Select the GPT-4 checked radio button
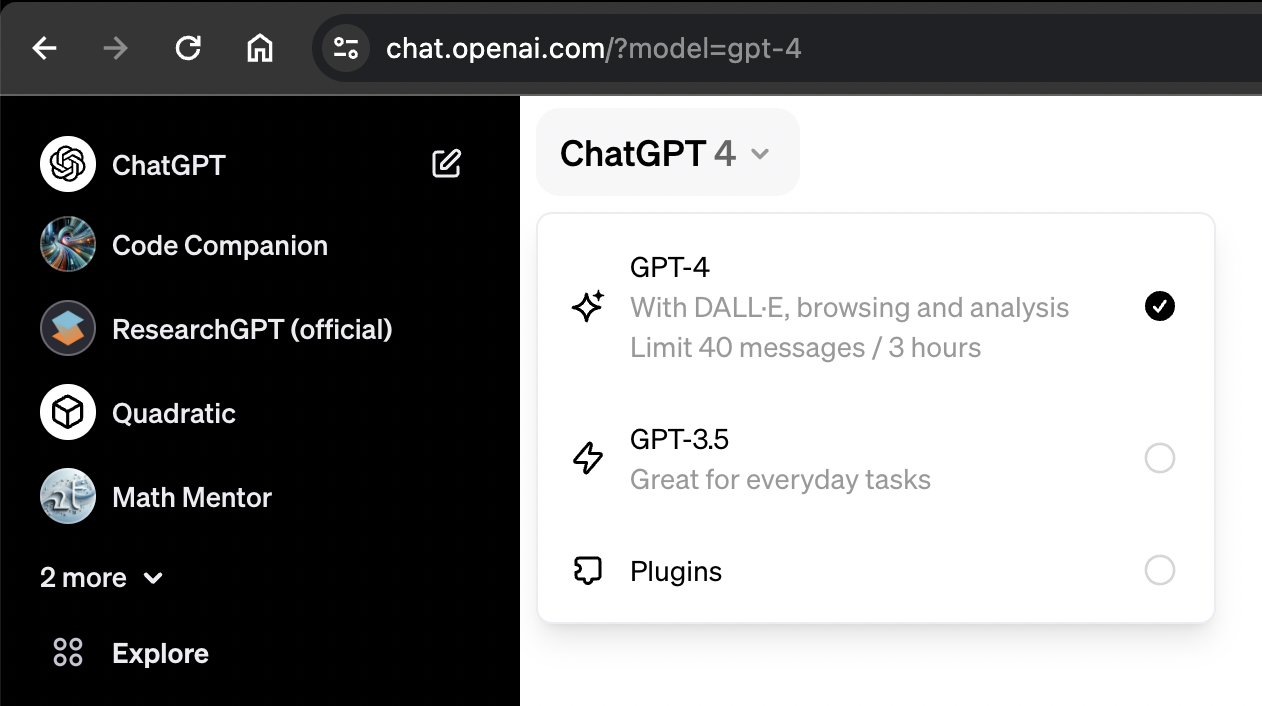 (1160, 306)
